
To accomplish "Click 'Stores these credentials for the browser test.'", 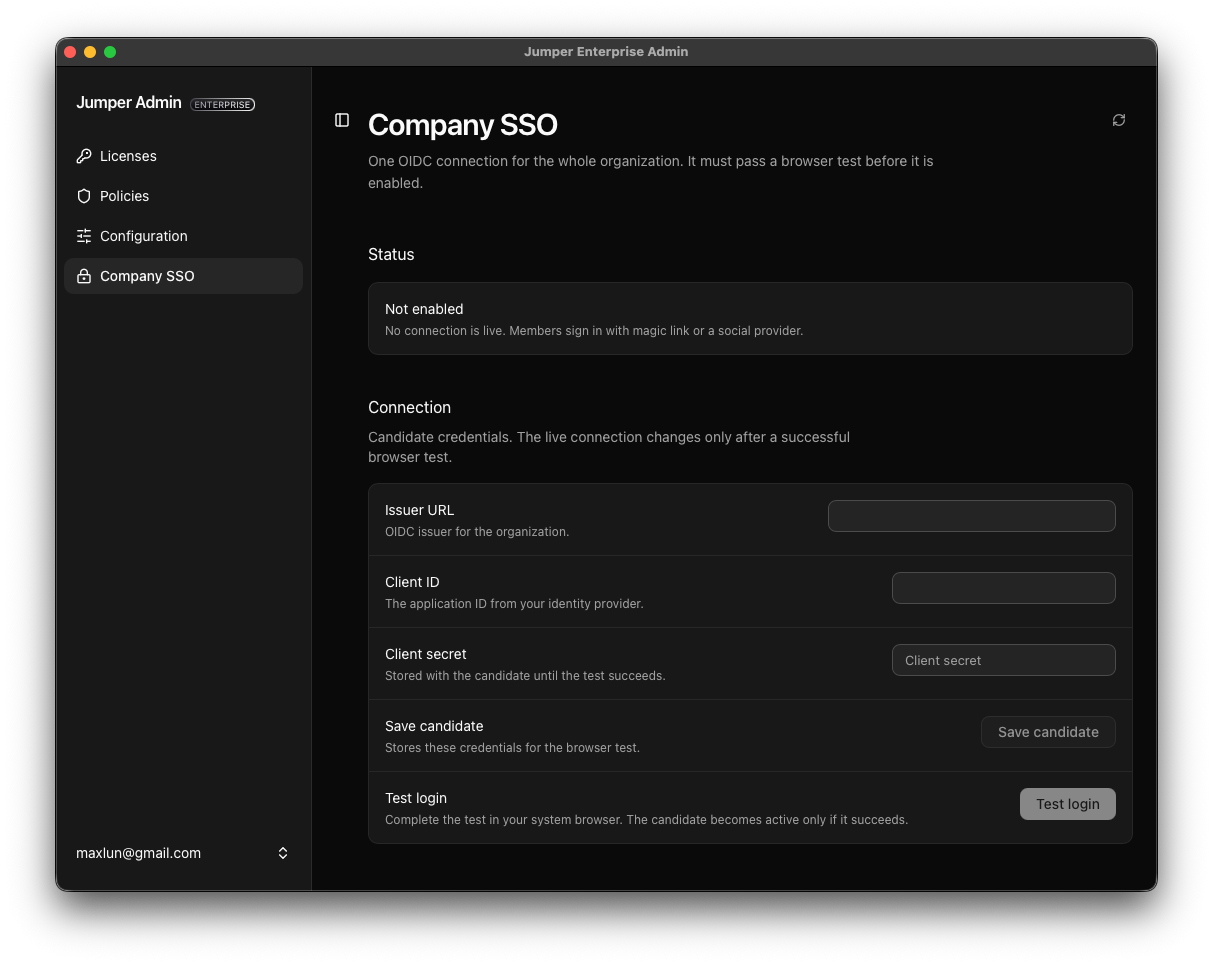I will click(x=512, y=748).
